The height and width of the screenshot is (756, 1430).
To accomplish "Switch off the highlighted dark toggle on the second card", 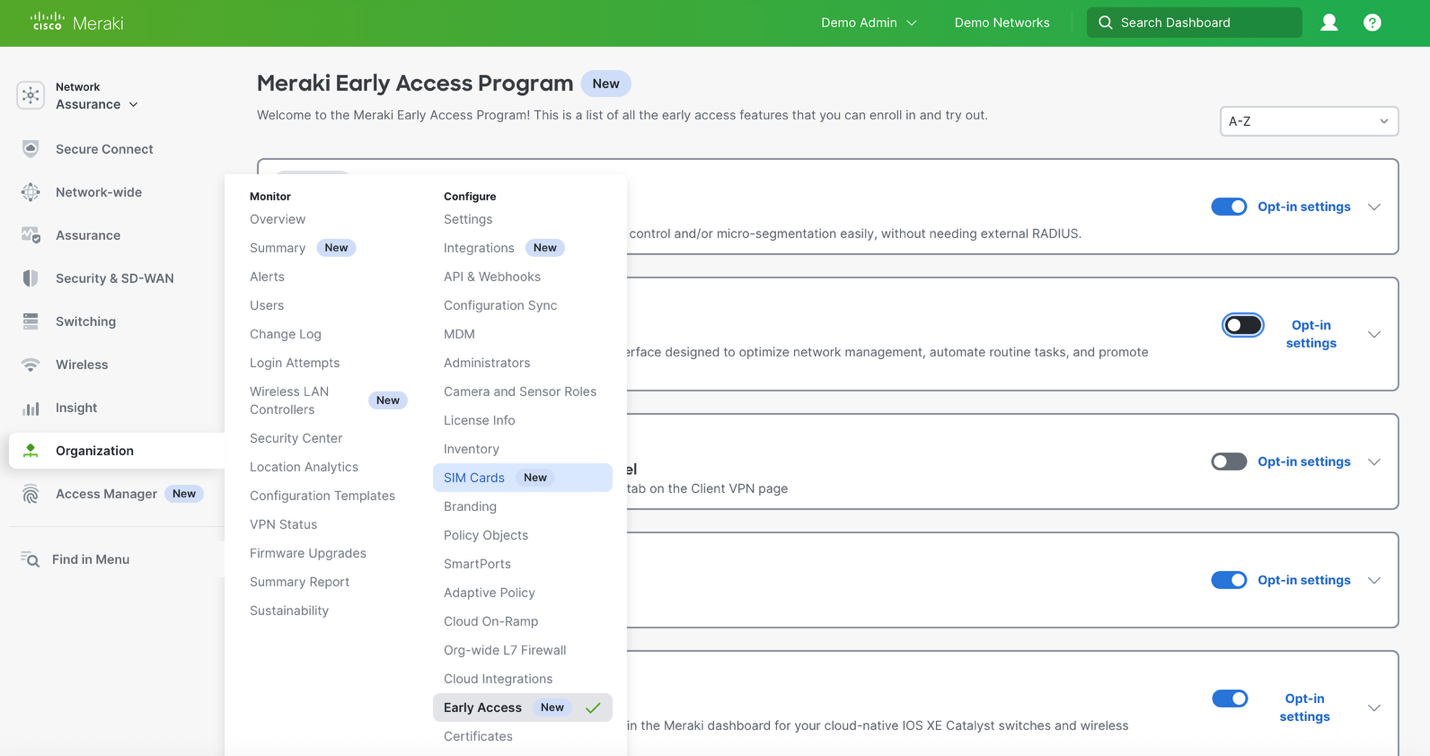I will tap(1242, 324).
